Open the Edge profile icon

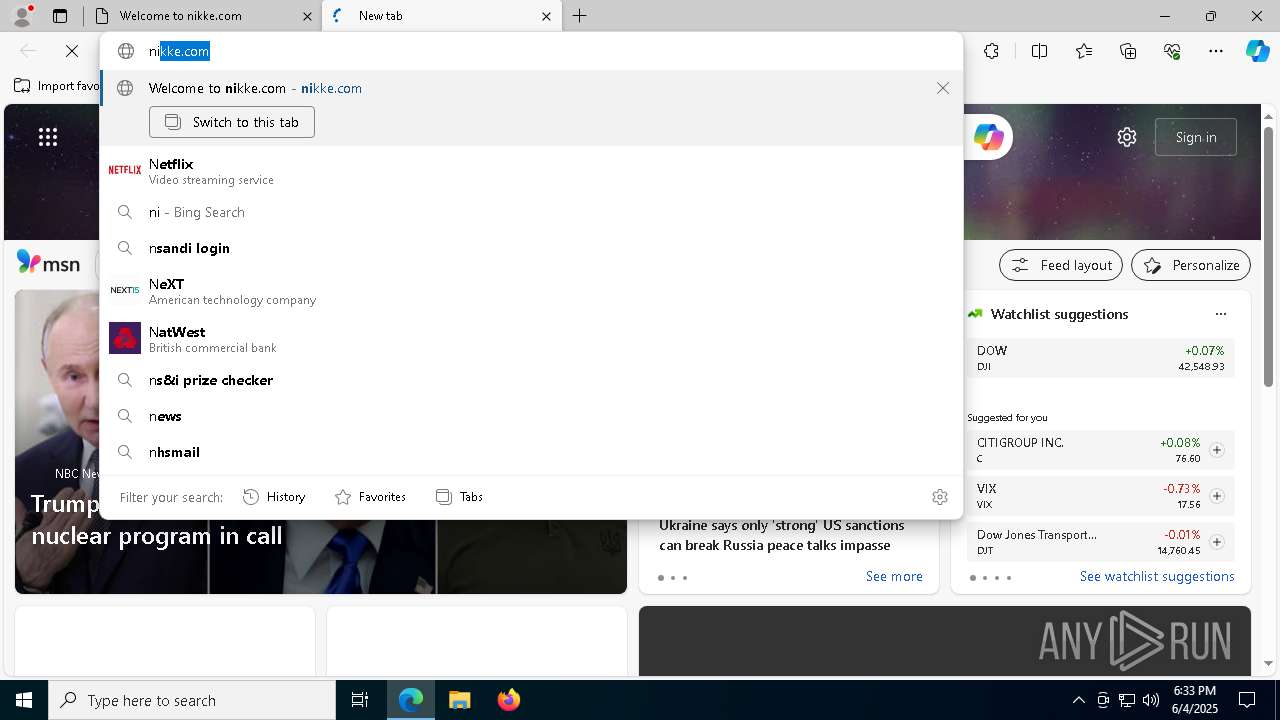pyautogui.click(x=22, y=16)
